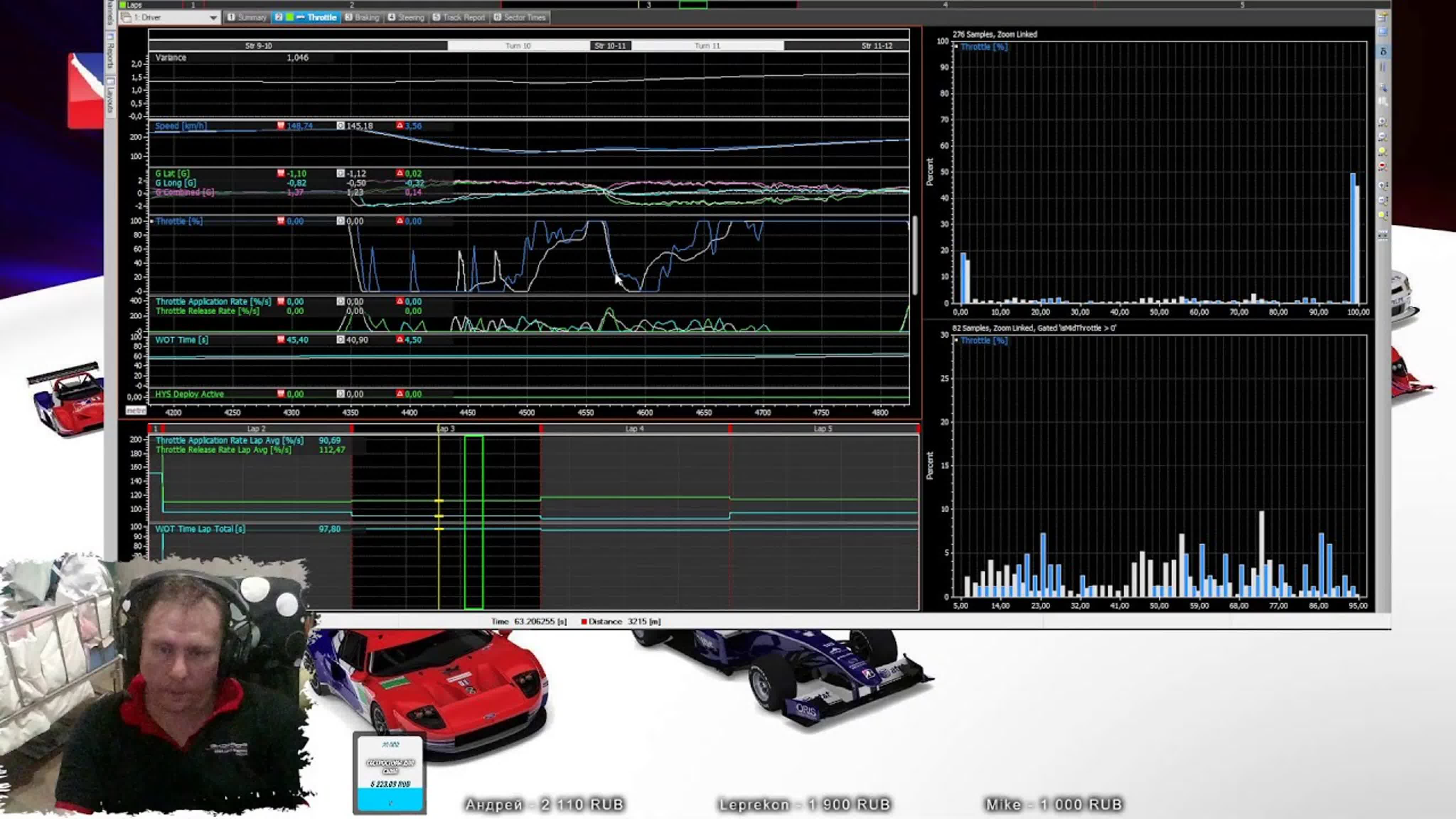Click the yellow vertical zoom icon
This screenshot has height=819, width=1456.
pos(1382,215)
